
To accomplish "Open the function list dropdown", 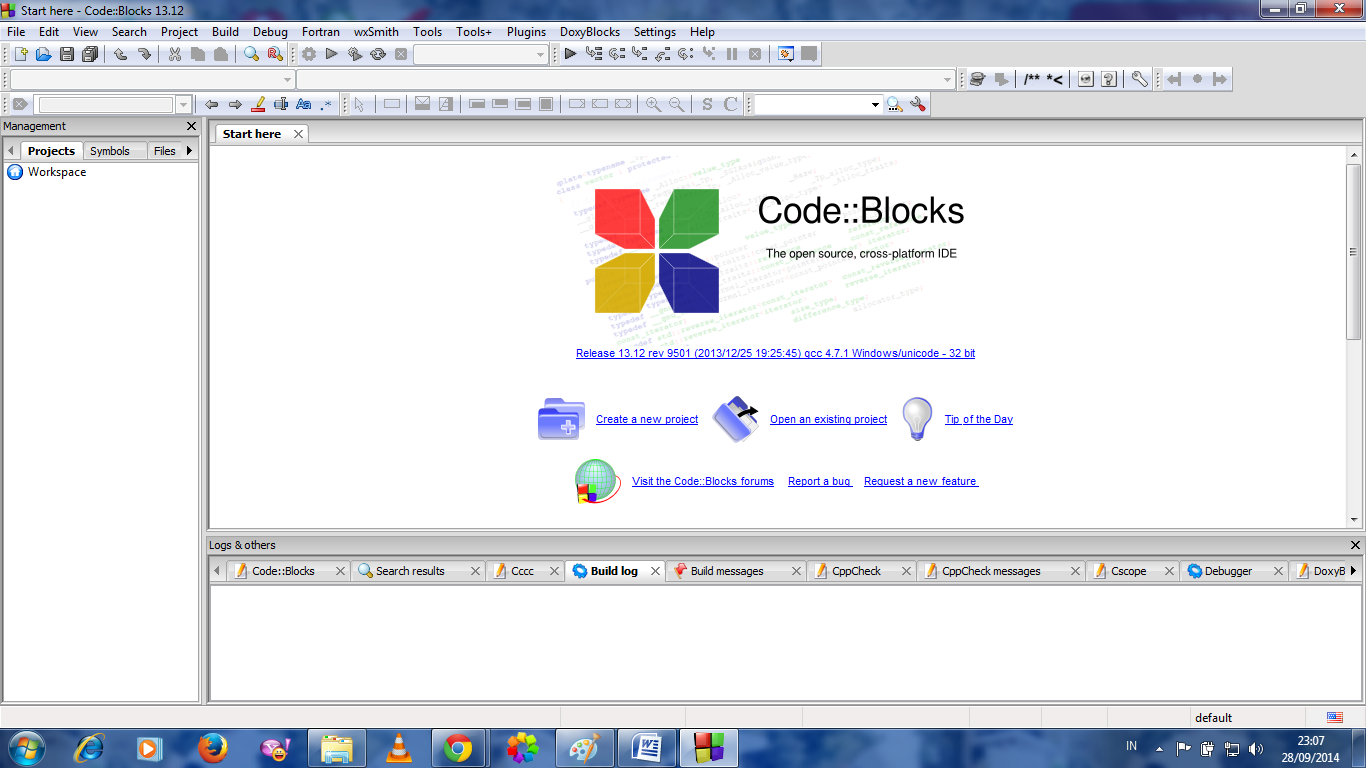I will [626, 79].
